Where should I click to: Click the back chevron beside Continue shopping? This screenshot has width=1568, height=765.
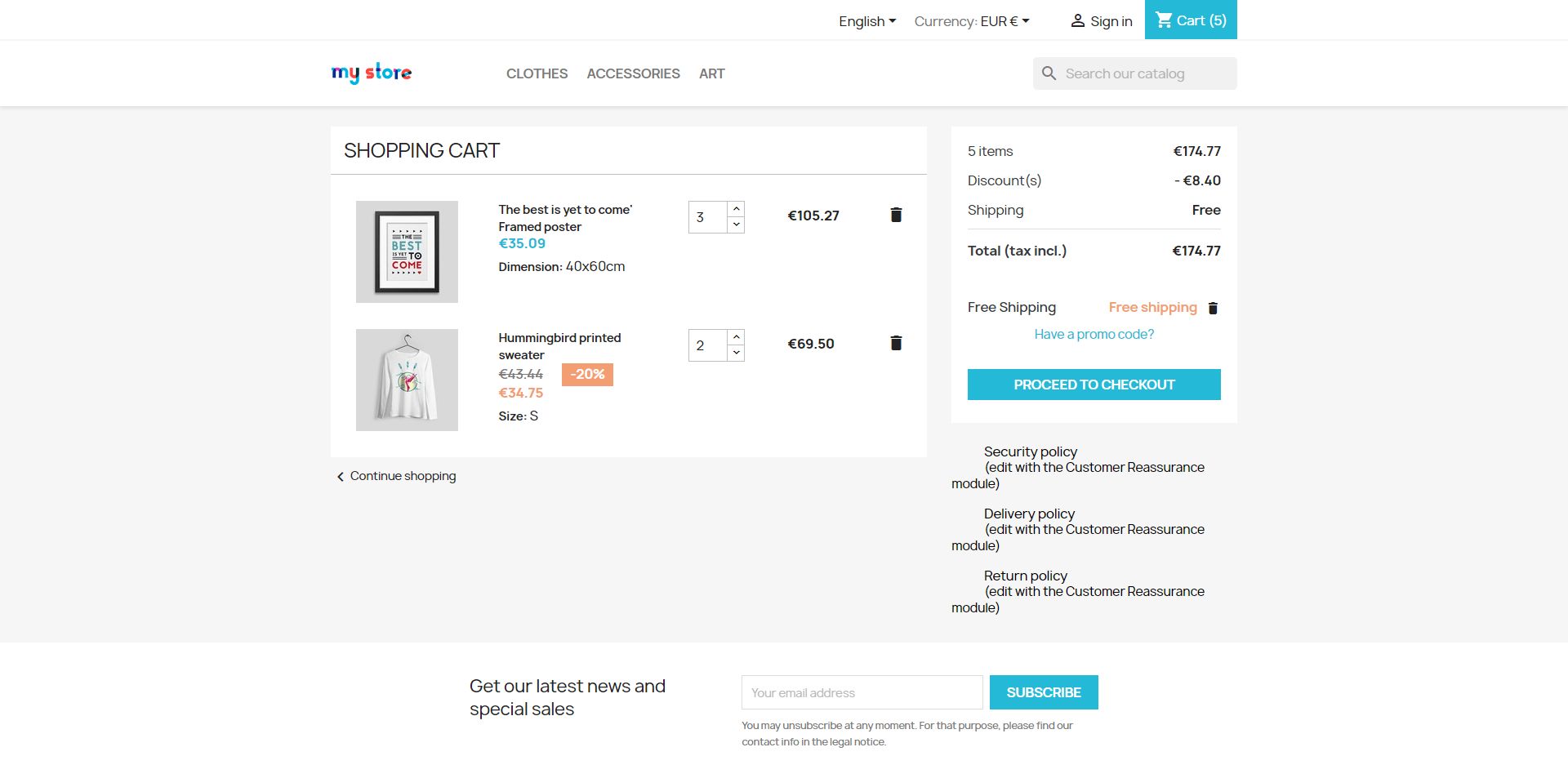point(341,477)
